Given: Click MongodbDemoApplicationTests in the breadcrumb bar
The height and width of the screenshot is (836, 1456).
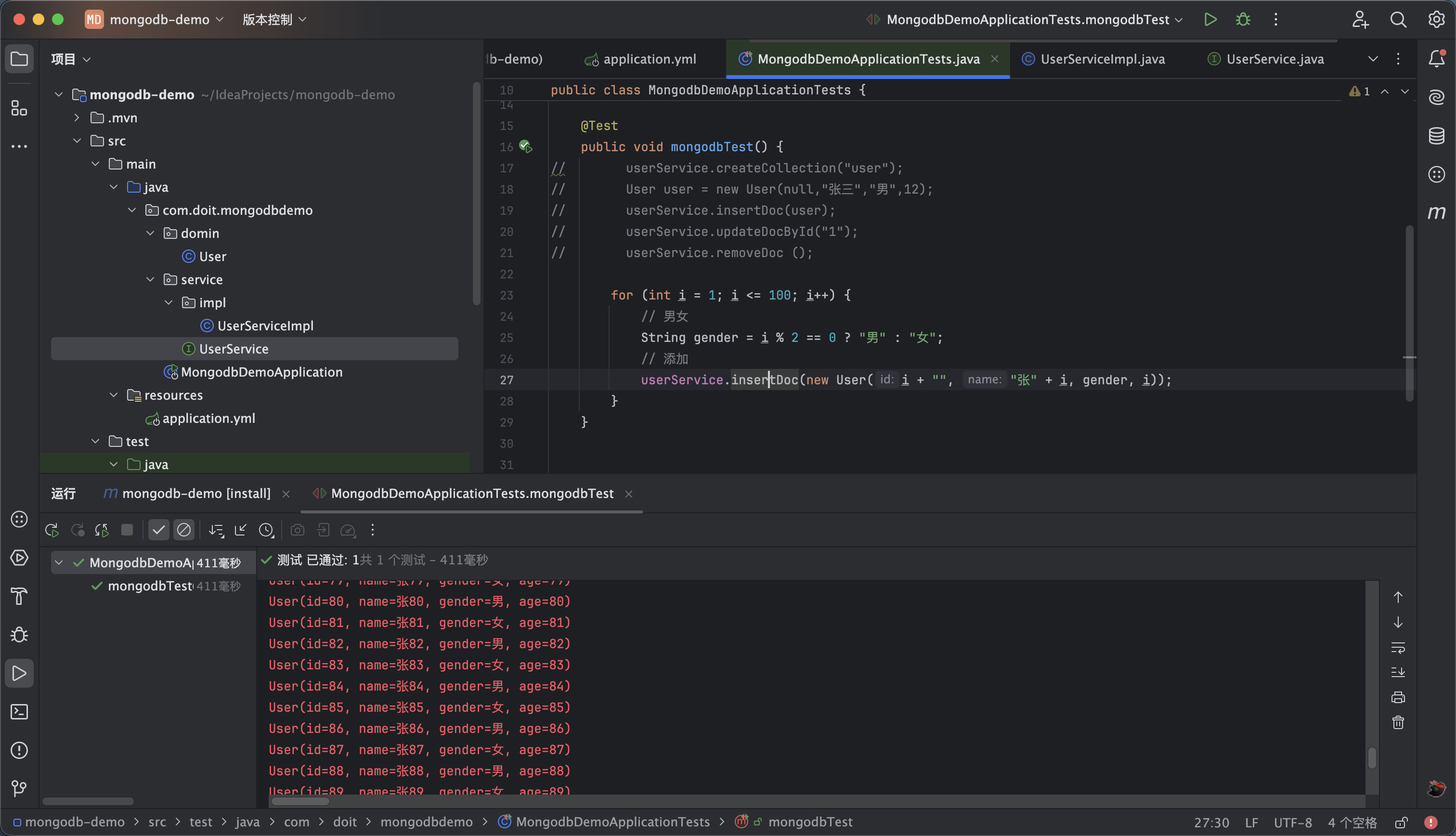Looking at the screenshot, I should tap(612, 822).
